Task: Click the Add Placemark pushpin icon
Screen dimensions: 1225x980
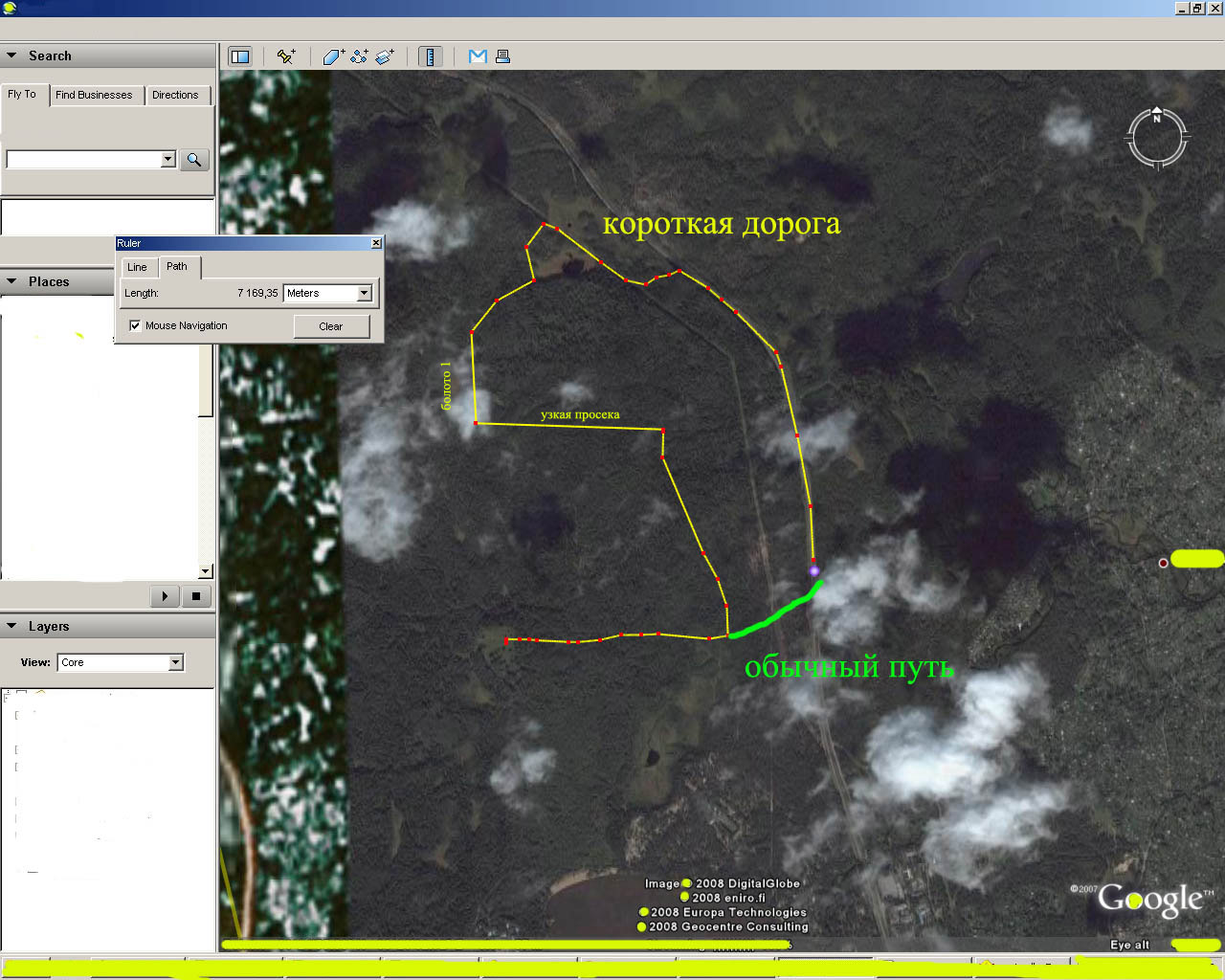Action: point(285,56)
